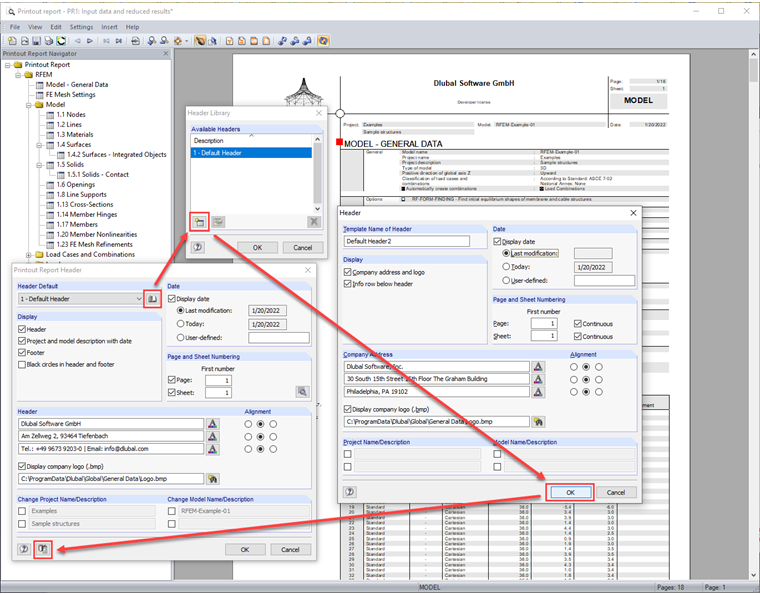Click help icon in the Header dialog
Screen dimensions: 760x595
pyautogui.click(x=349, y=492)
